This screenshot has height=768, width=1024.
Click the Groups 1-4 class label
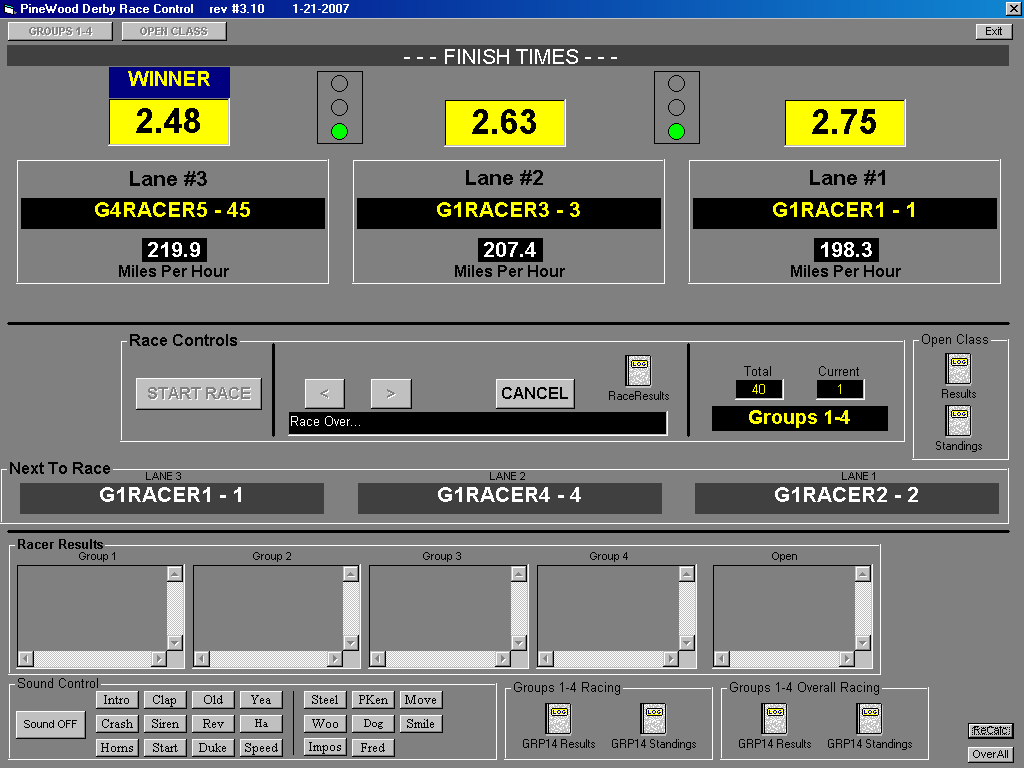799,418
